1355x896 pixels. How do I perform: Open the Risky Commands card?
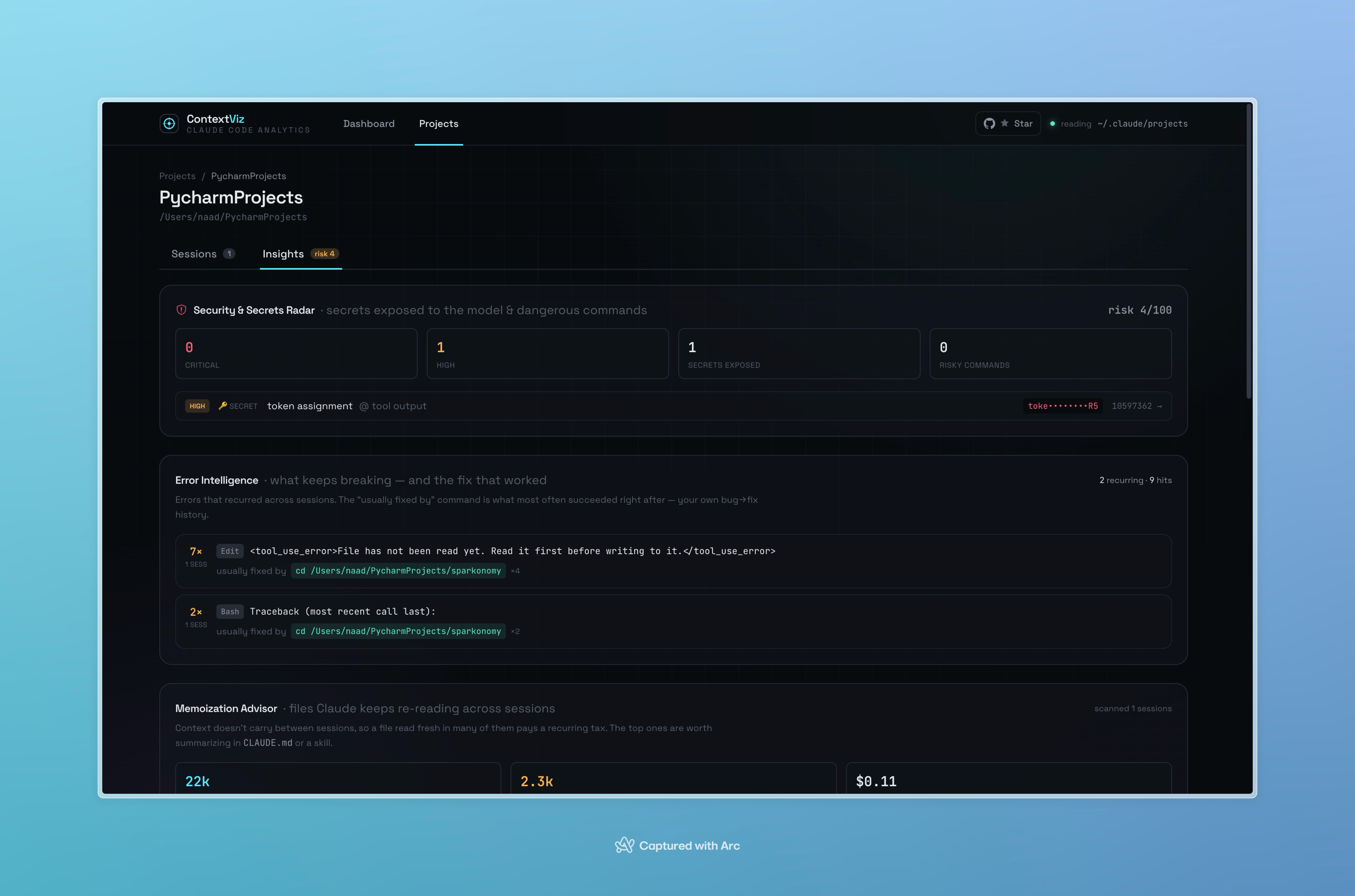(1051, 354)
